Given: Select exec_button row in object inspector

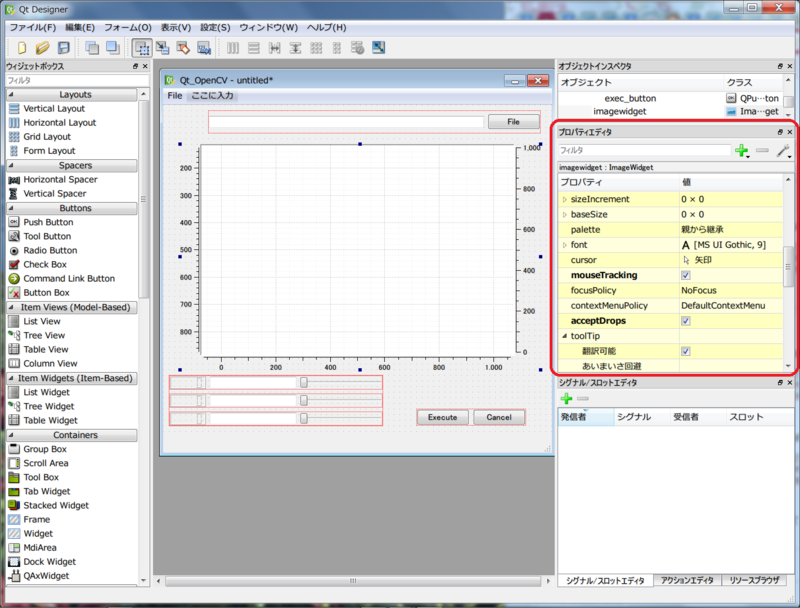Looking at the screenshot, I should coord(669,98).
